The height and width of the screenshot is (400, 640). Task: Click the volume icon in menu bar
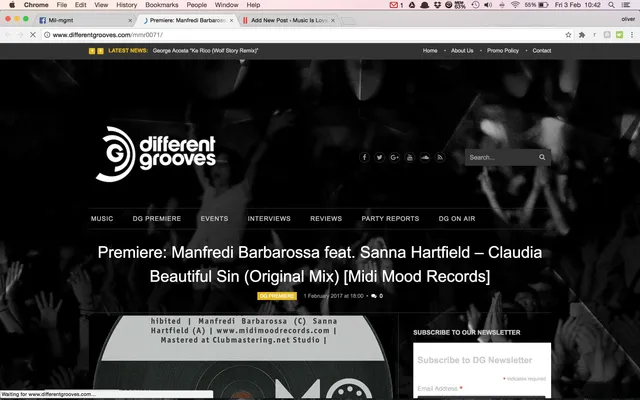point(488,5)
